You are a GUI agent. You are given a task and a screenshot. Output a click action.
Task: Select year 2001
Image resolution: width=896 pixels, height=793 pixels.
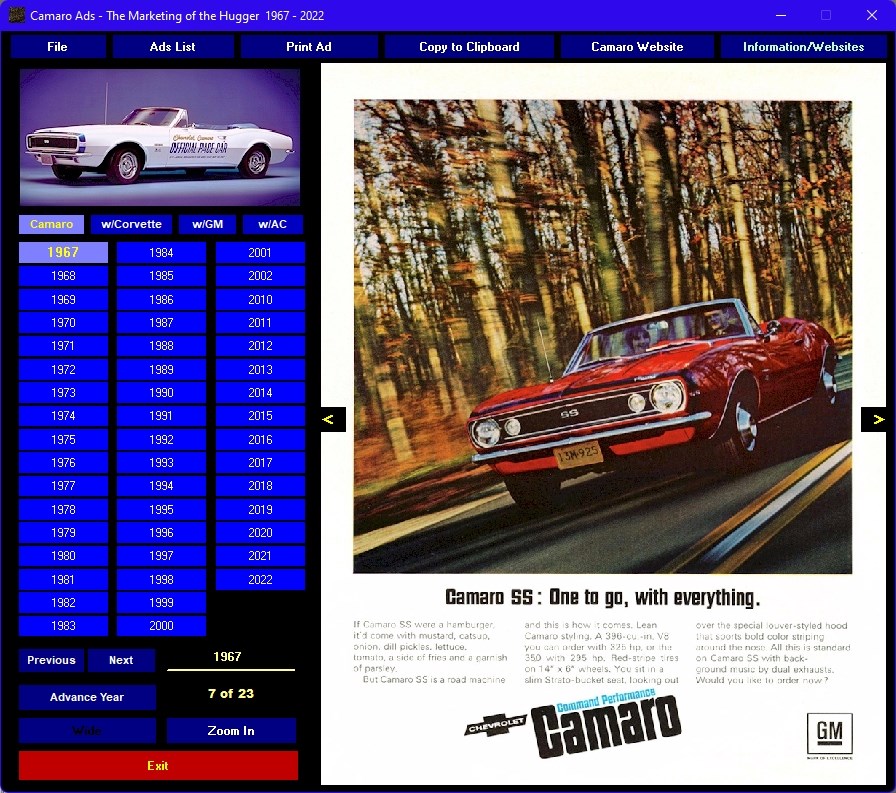coord(260,253)
